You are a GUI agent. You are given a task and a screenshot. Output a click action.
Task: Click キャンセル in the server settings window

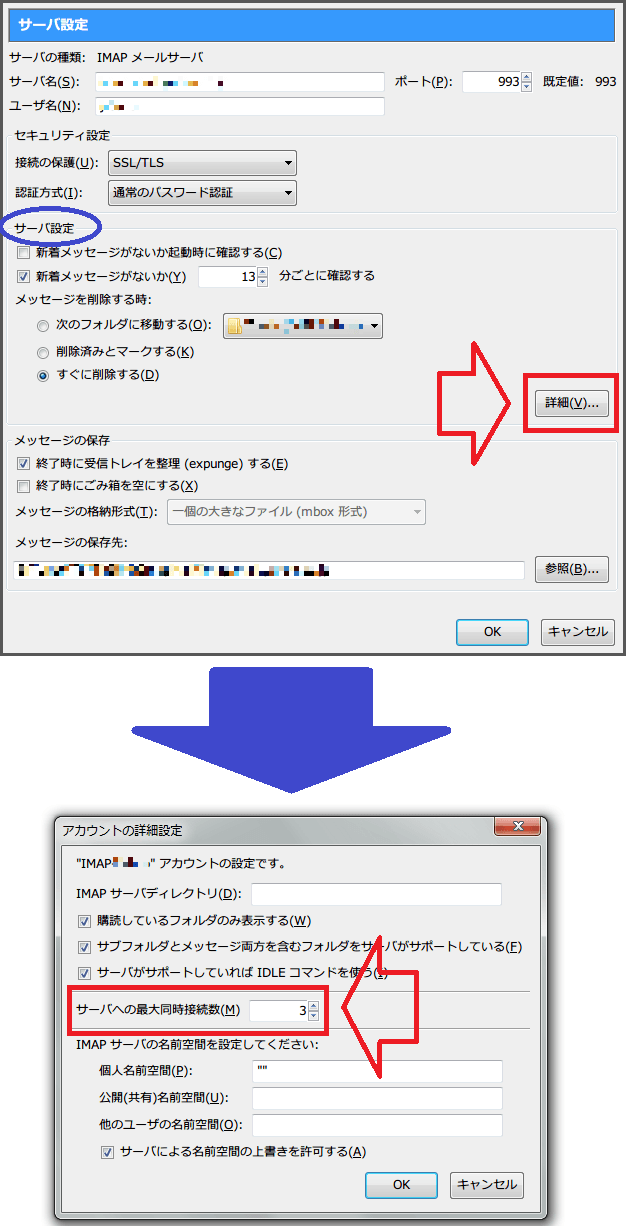578,632
